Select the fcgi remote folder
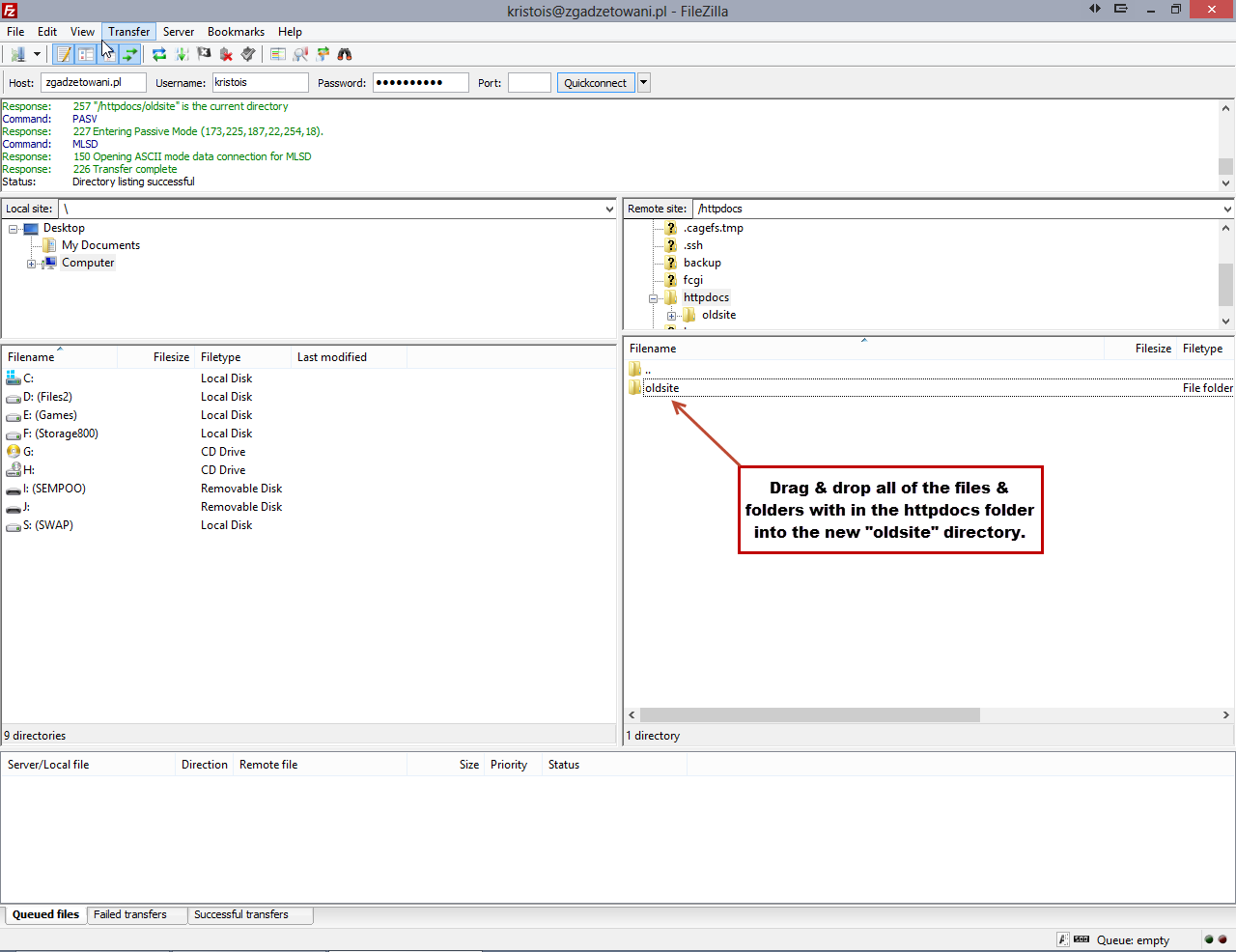The width and height of the screenshot is (1236, 952). click(x=692, y=280)
